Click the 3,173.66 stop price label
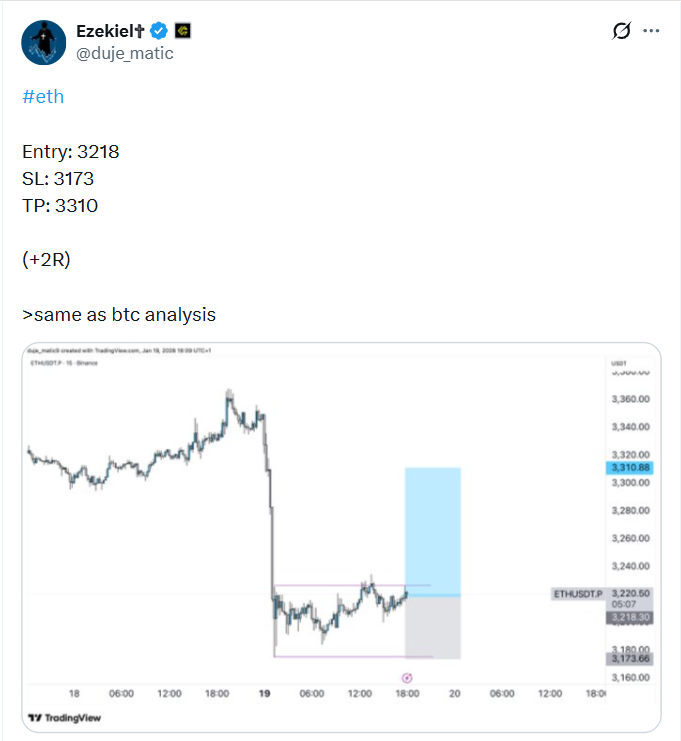 (x=629, y=658)
